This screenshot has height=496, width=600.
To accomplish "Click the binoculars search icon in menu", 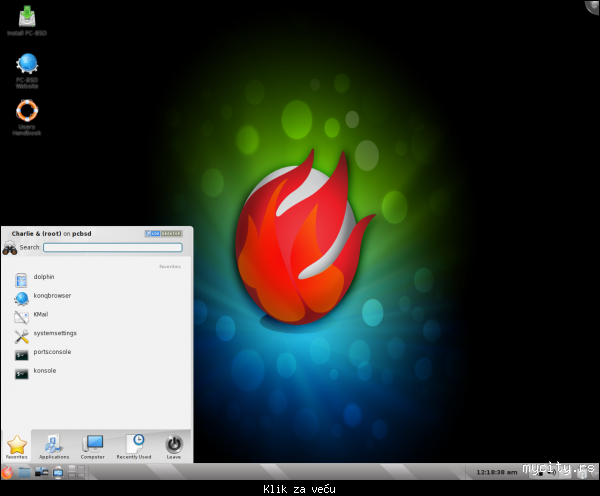I will click(10, 248).
